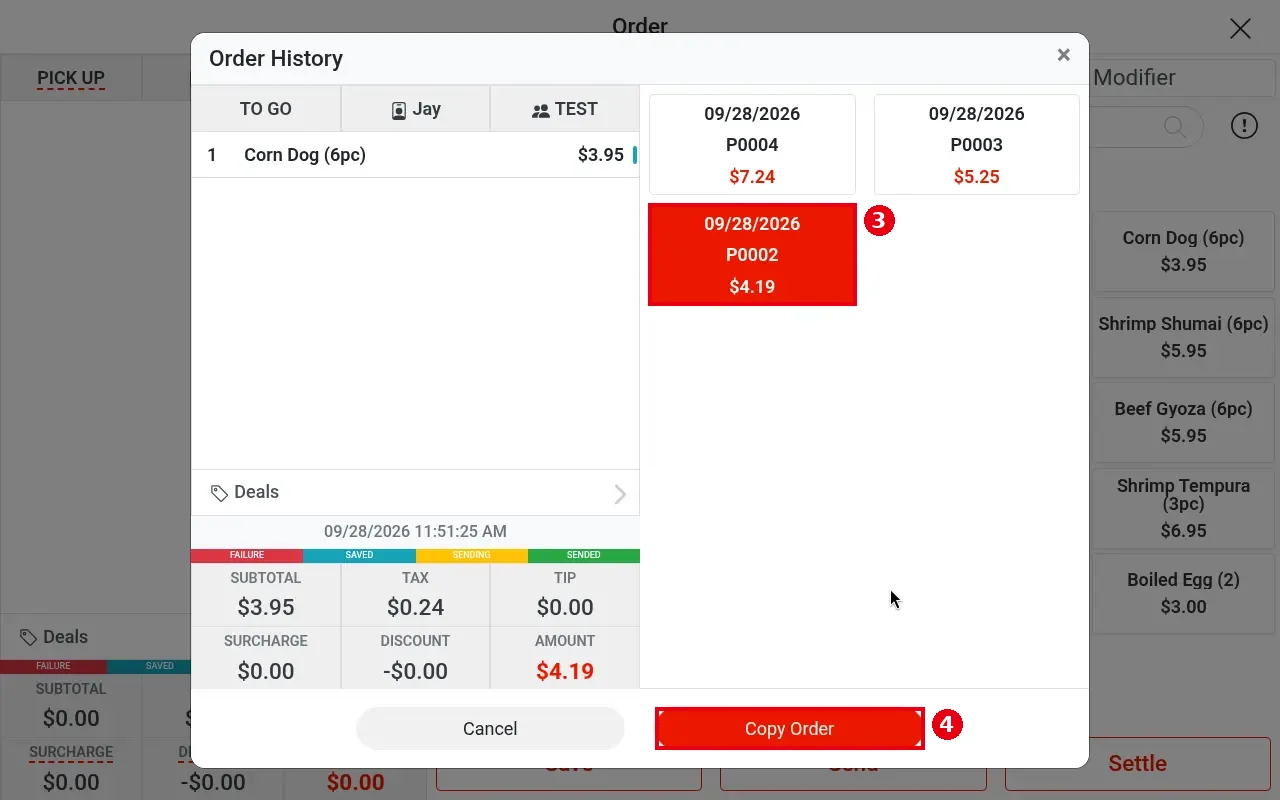The width and height of the screenshot is (1280, 800).
Task: Close the Order History dialog
Action: [x=1064, y=55]
